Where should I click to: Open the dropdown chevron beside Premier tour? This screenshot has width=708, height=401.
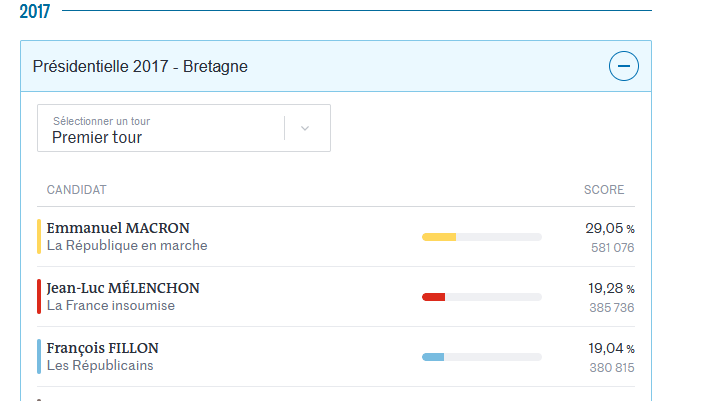[305, 128]
